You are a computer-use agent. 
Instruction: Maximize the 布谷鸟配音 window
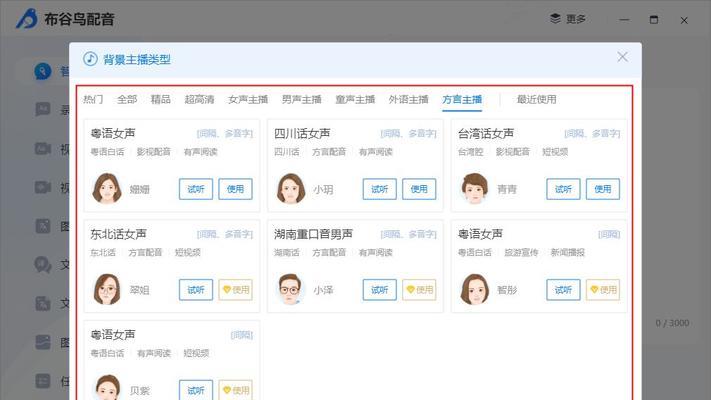(654, 20)
